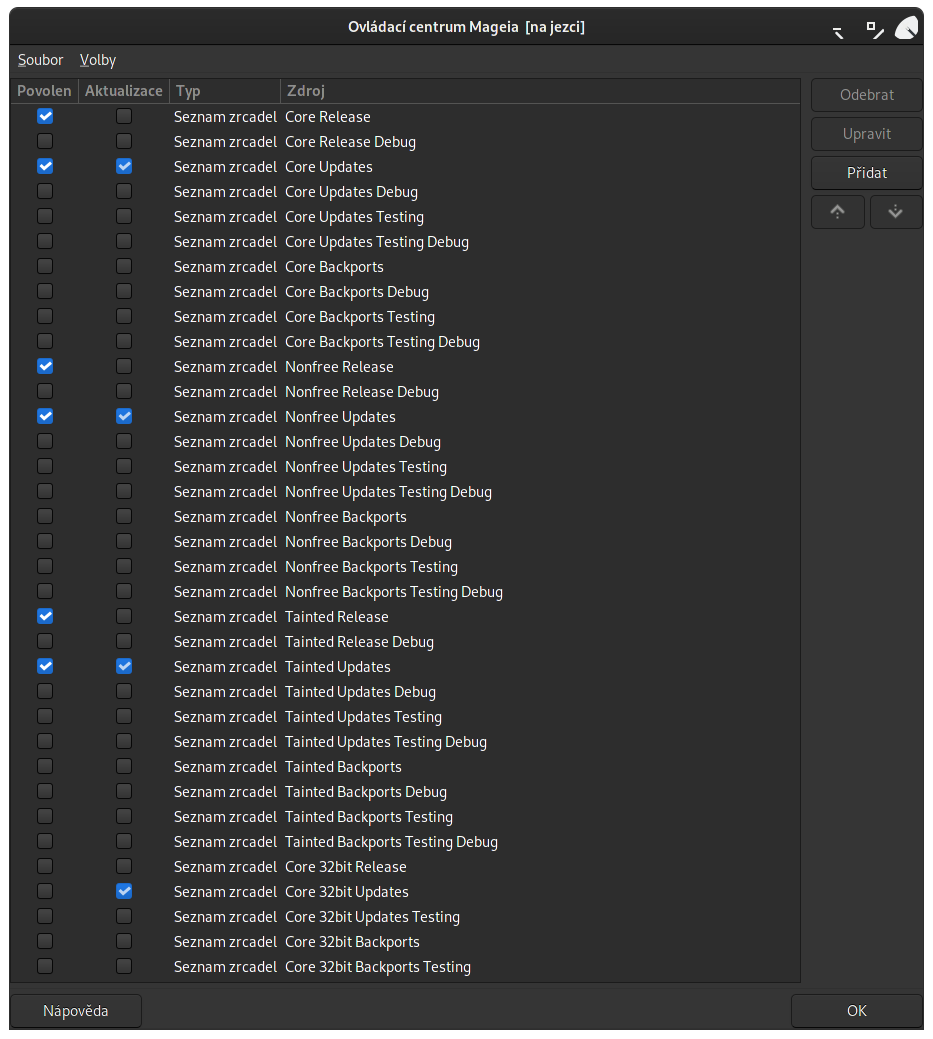Click the Odebrat button
The width and height of the screenshot is (933, 1039).
point(867,95)
